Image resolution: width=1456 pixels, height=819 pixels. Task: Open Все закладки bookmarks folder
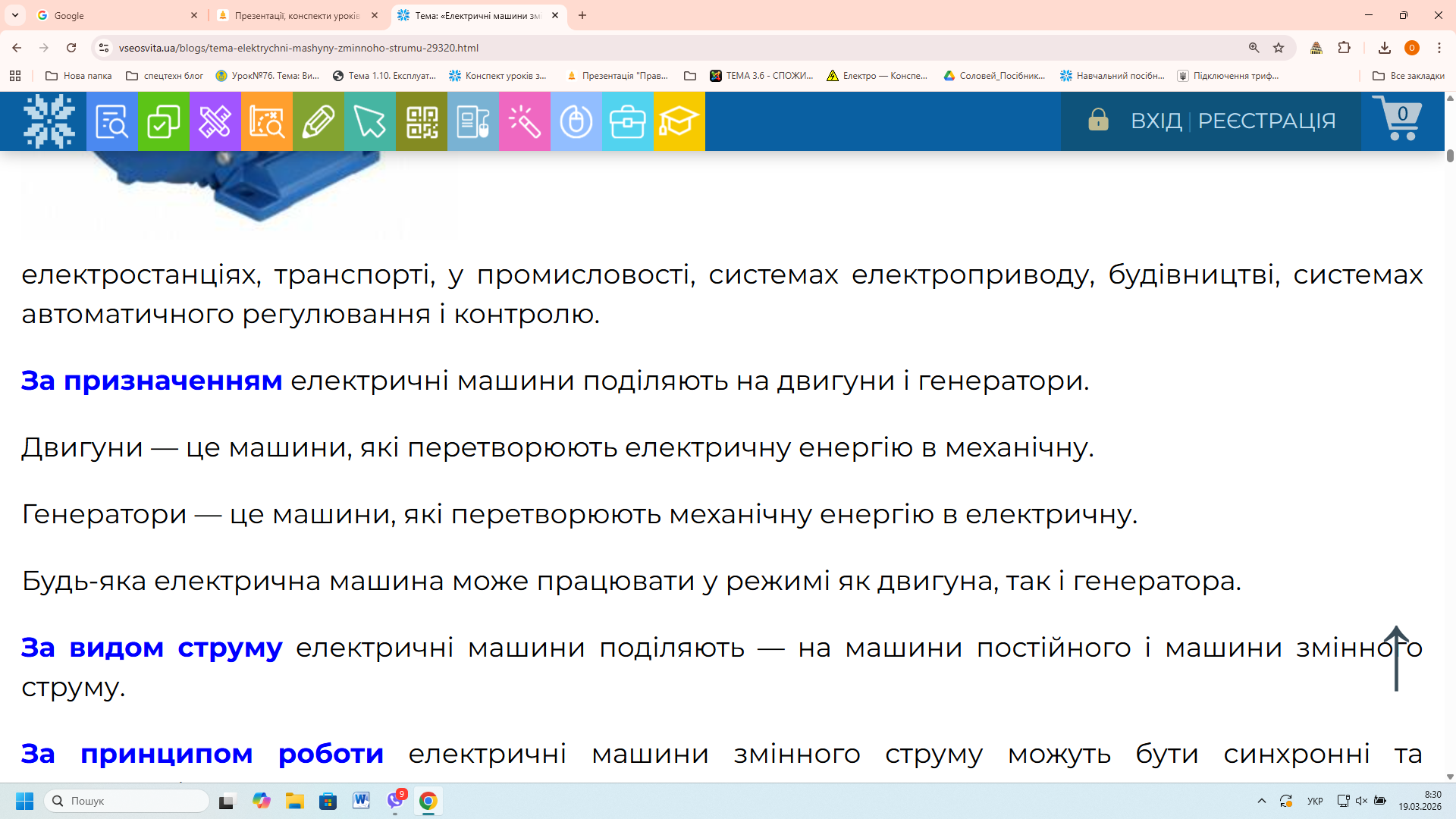pyautogui.click(x=1408, y=76)
